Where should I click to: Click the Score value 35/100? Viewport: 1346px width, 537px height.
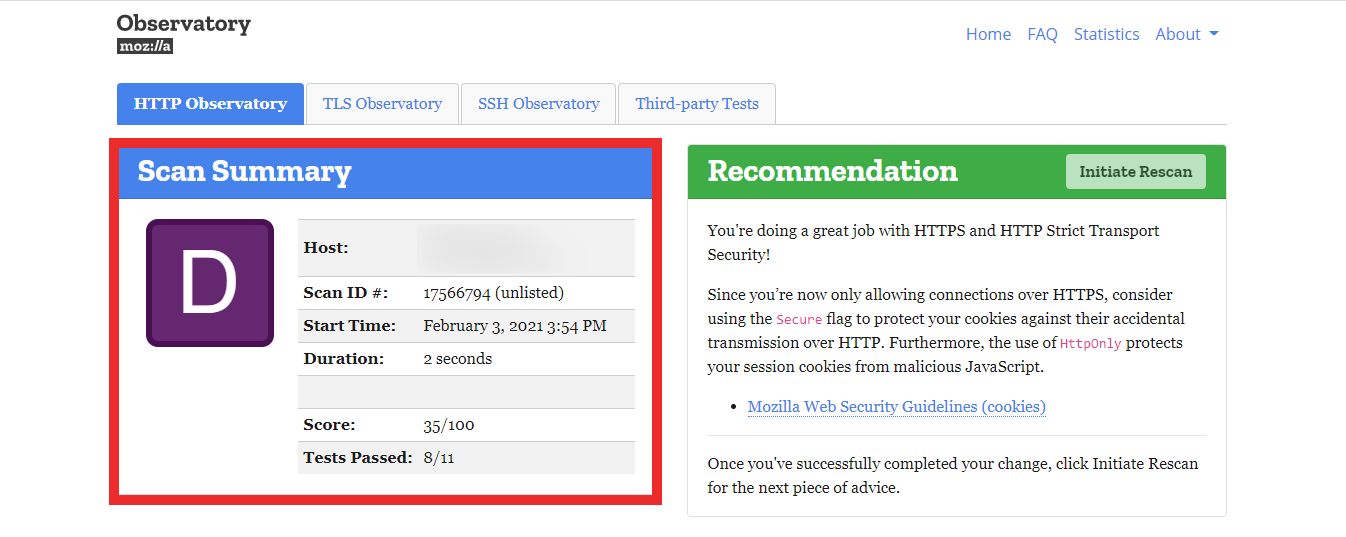coord(449,425)
